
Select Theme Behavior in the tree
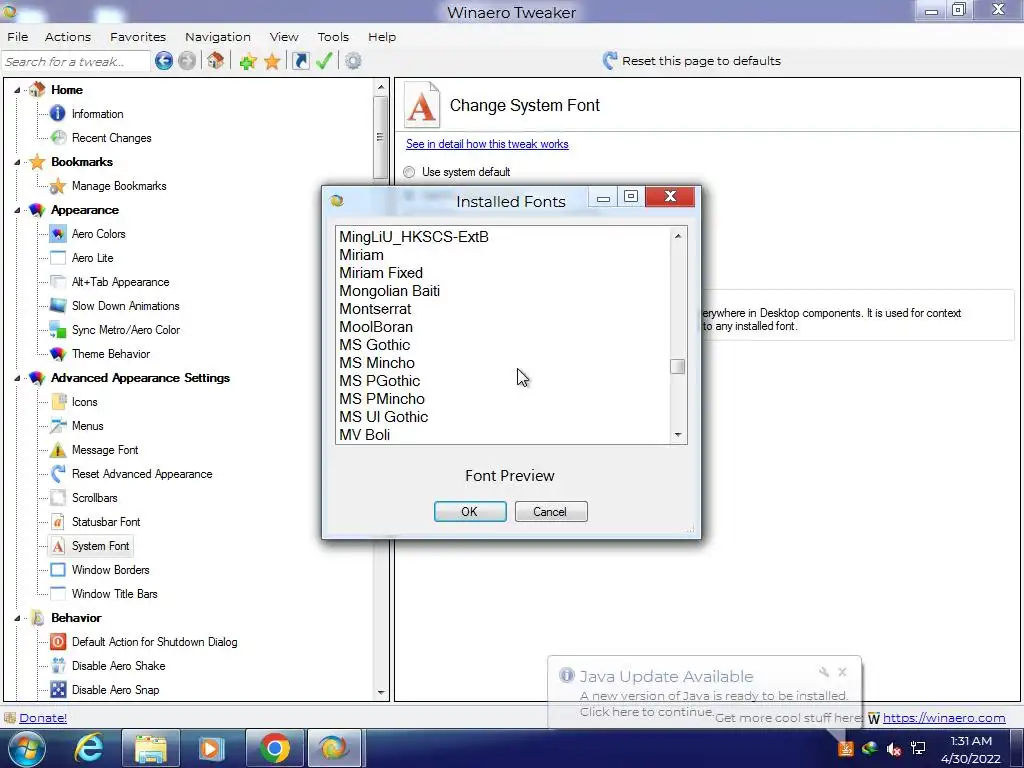click(111, 354)
